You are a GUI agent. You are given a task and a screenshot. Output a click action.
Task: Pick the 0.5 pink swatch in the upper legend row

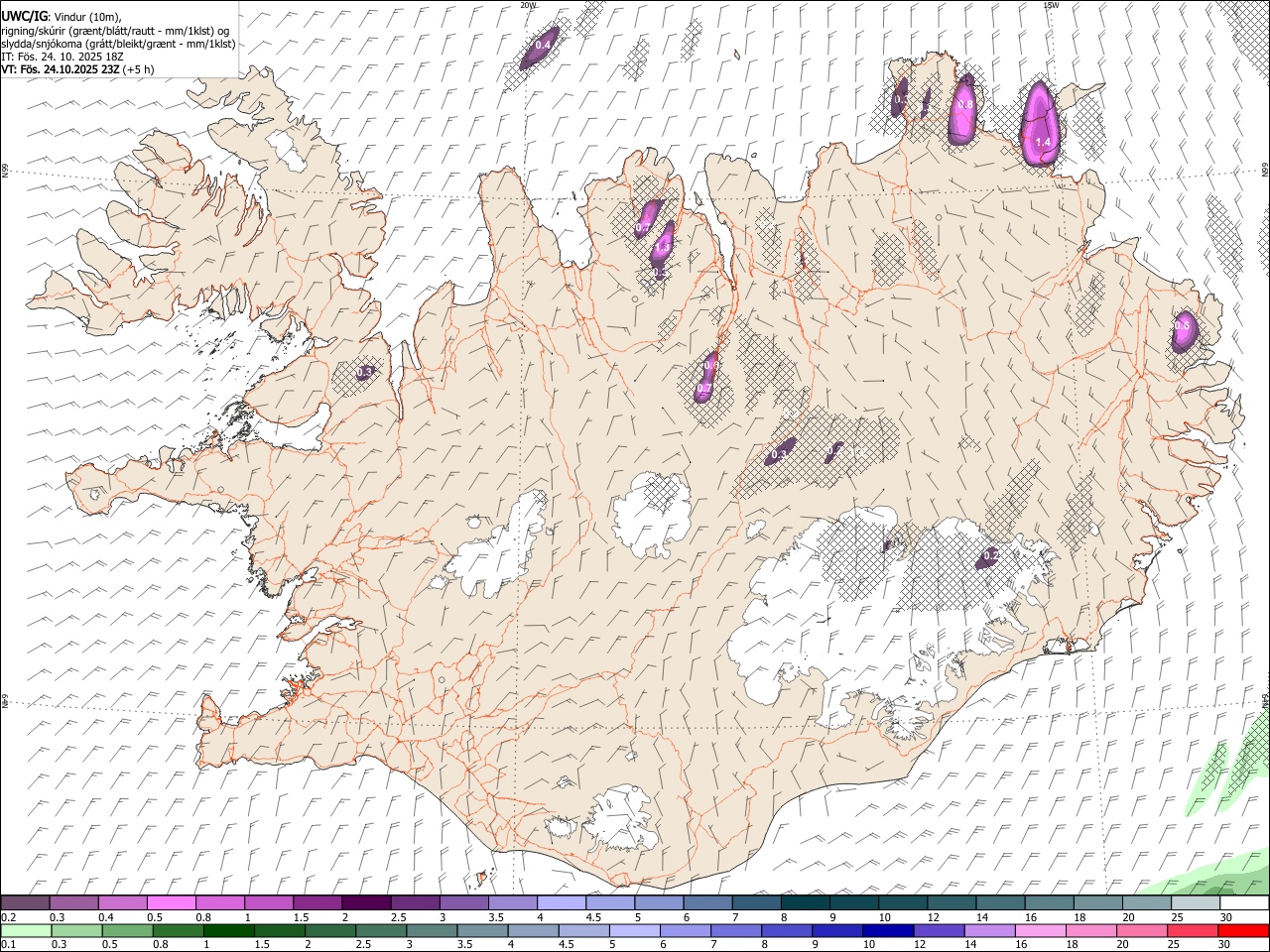(171, 903)
